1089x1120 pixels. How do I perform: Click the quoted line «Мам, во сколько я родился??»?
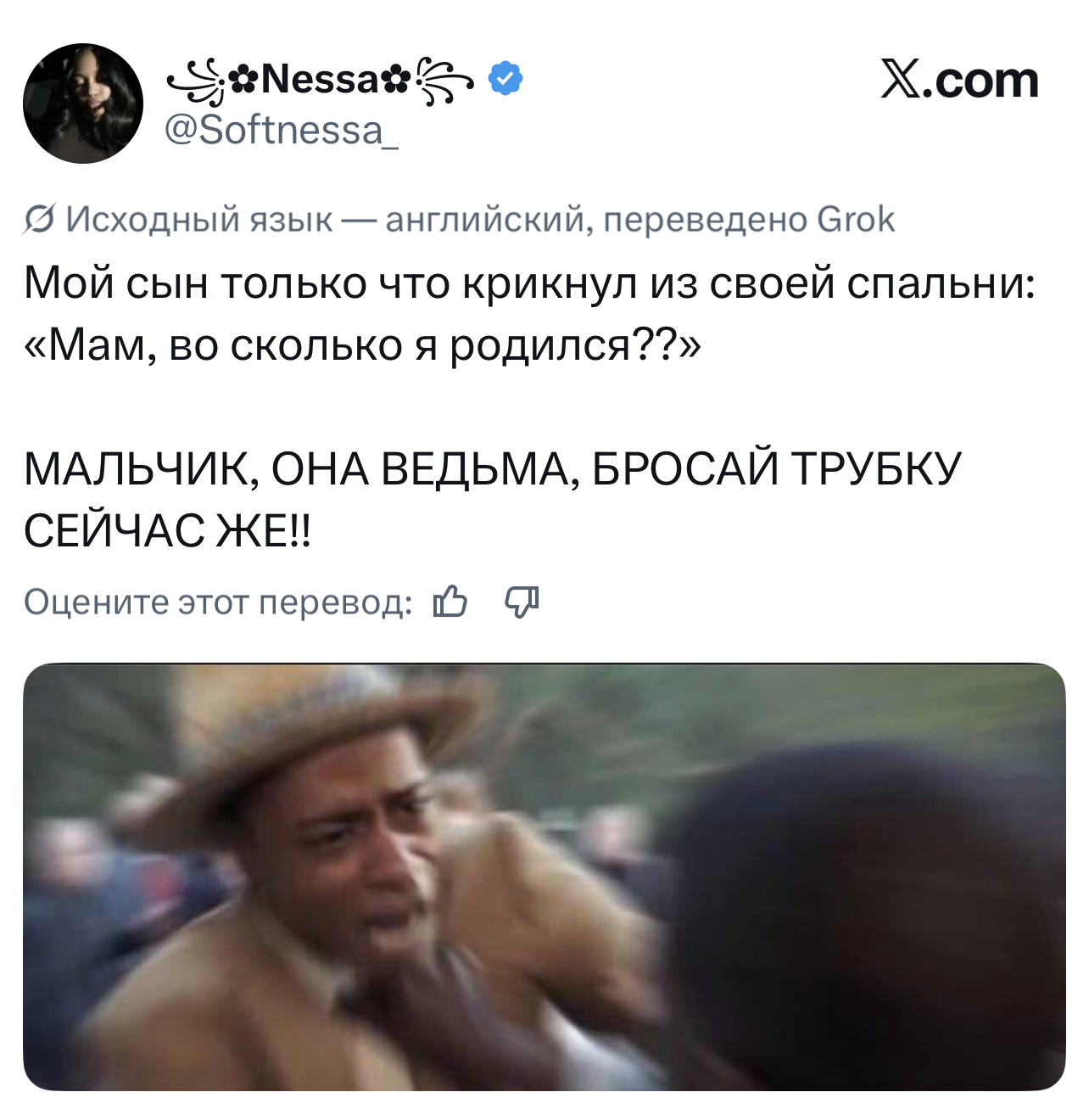(x=362, y=344)
